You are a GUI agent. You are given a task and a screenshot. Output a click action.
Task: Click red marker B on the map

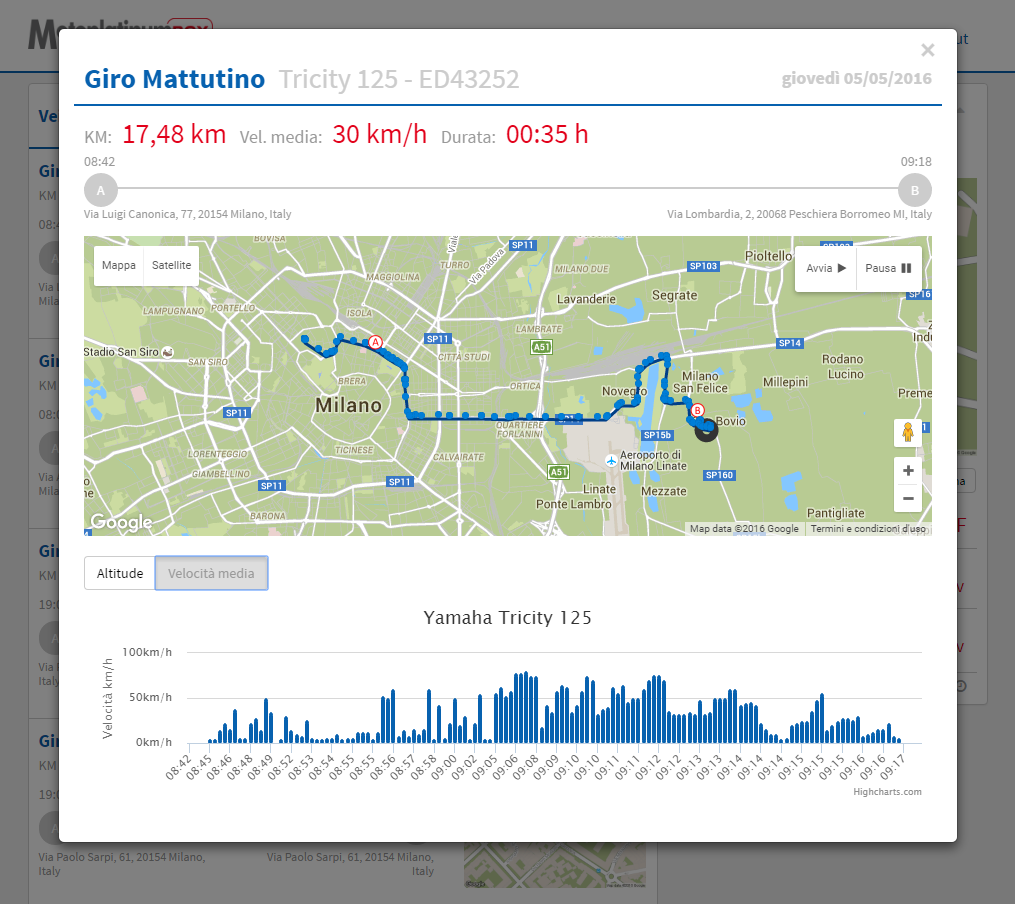click(697, 410)
